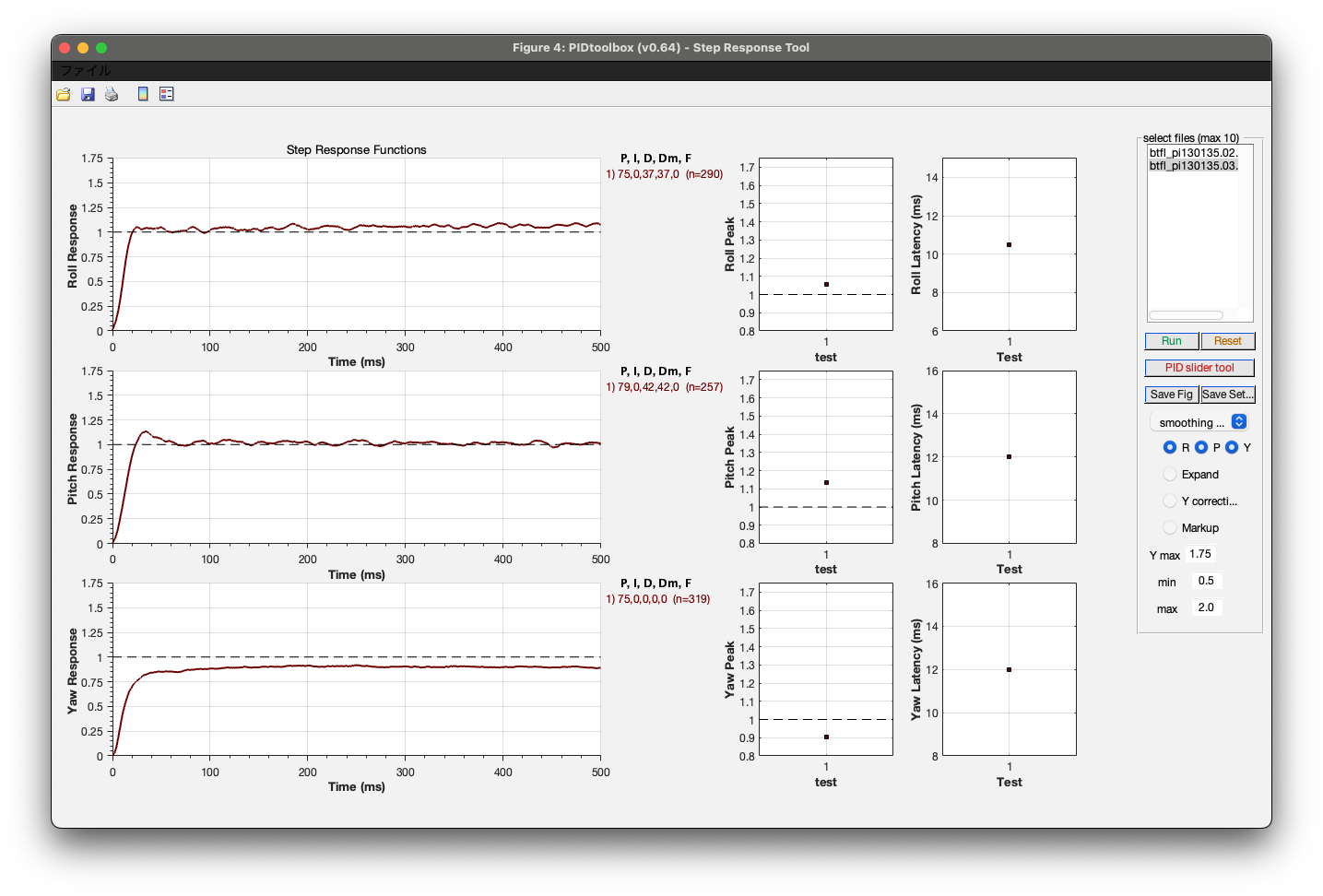
Task: Click the Y max field showing 1.75
Action: [1201, 554]
